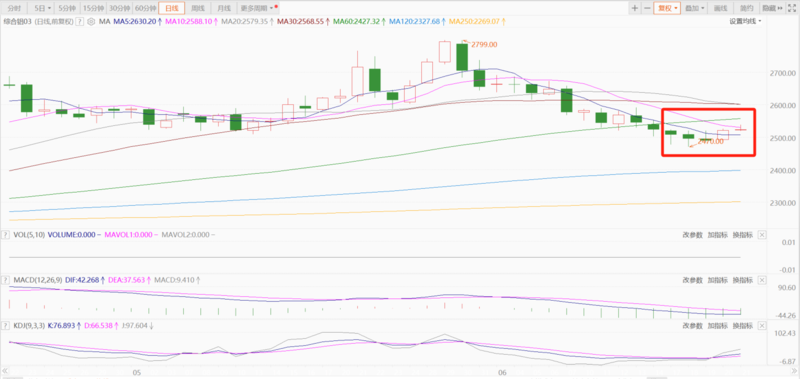
Task: Open help icon beside 综合铝03 title
Action: [80, 21]
